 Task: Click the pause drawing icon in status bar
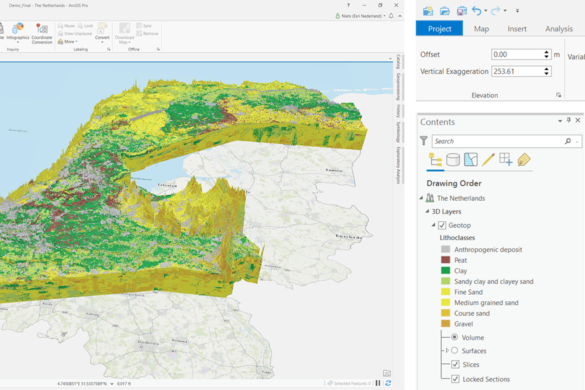(x=378, y=383)
